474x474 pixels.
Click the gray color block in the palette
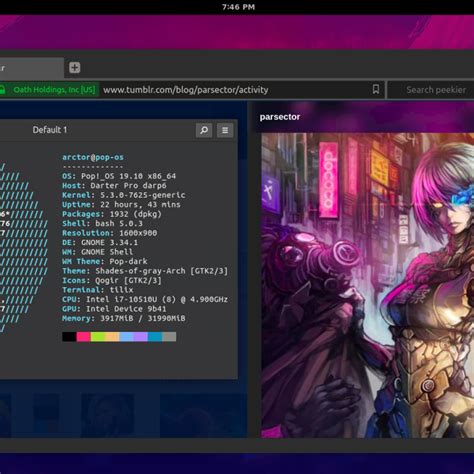[169, 337]
